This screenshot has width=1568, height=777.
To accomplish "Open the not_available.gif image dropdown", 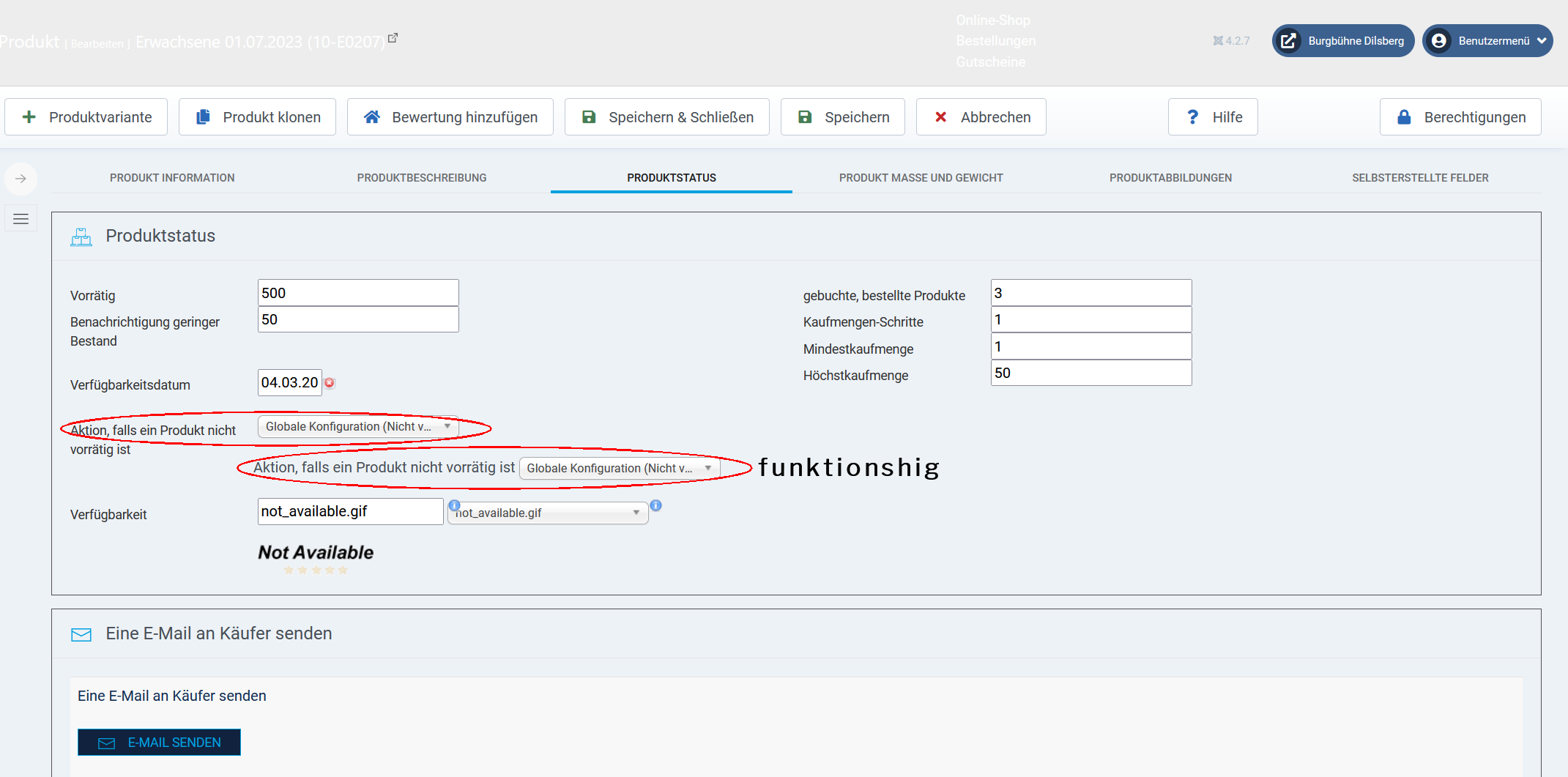I will tap(548, 513).
